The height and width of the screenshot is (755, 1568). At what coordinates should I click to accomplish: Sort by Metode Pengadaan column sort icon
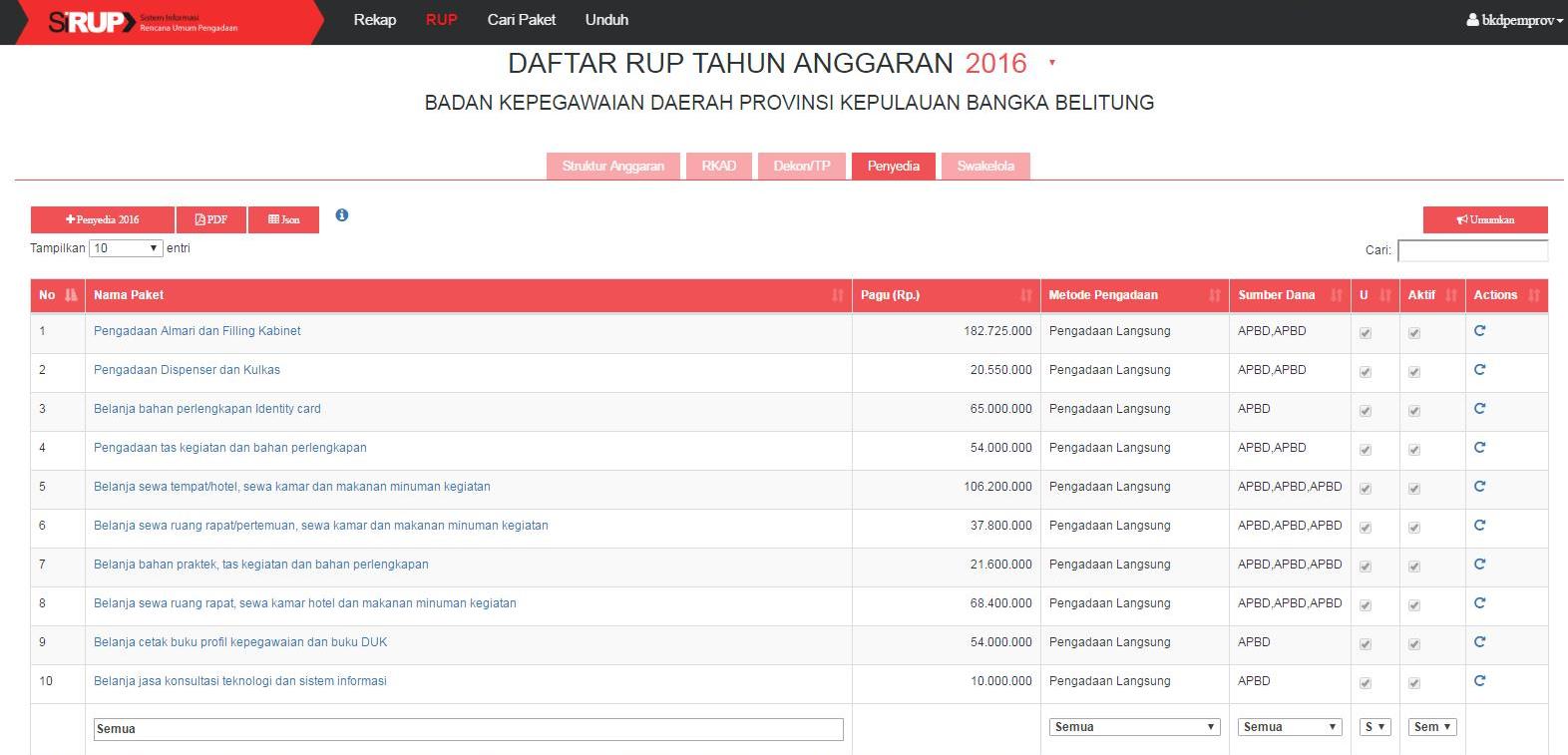click(1214, 295)
